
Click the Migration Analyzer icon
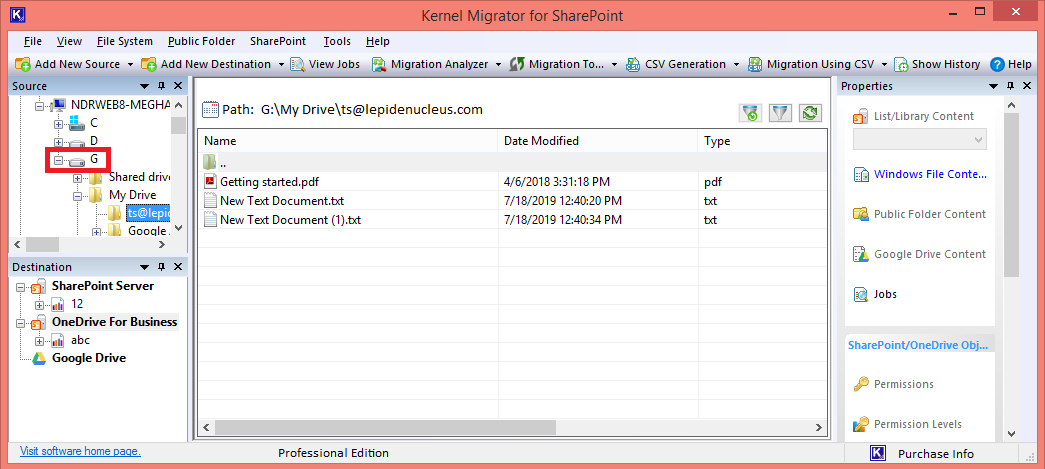click(379, 64)
